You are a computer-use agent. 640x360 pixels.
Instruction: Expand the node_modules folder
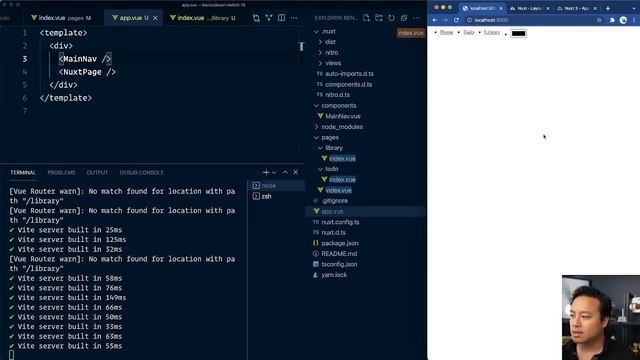pyautogui.click(x=342, y=127)
